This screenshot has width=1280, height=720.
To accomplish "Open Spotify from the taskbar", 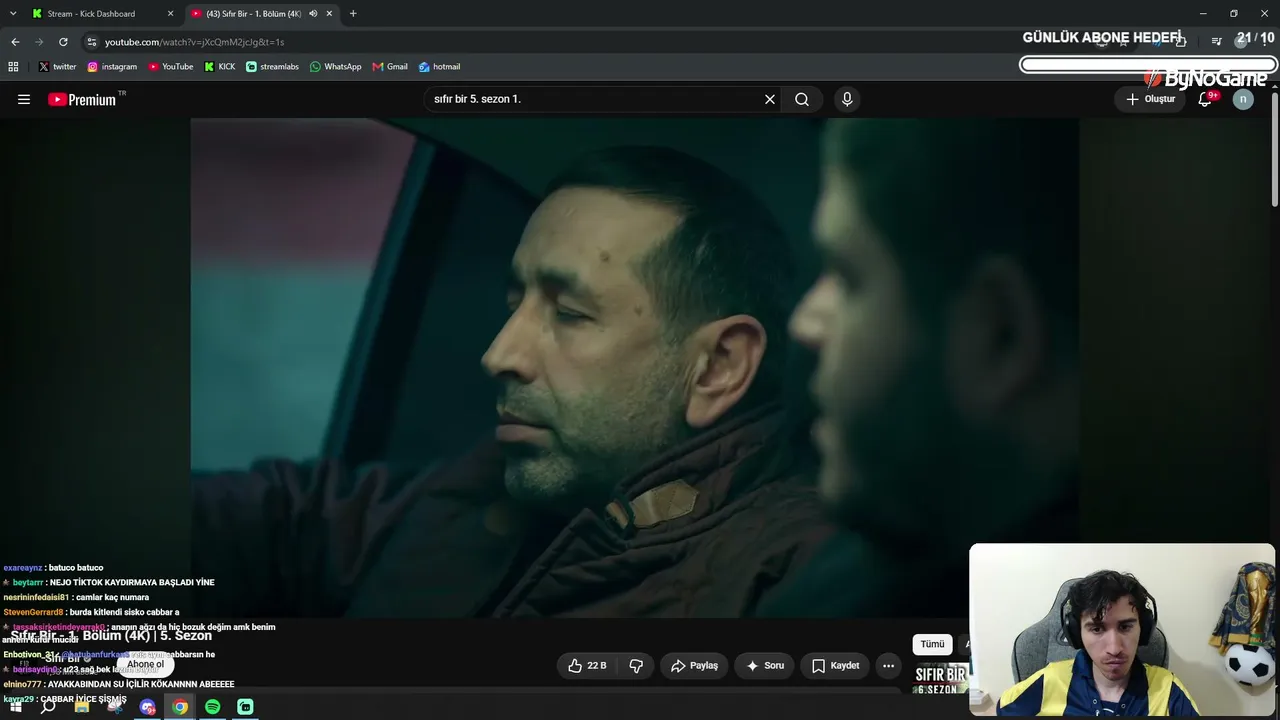I will pyautogui.click(x=213, y=707).
